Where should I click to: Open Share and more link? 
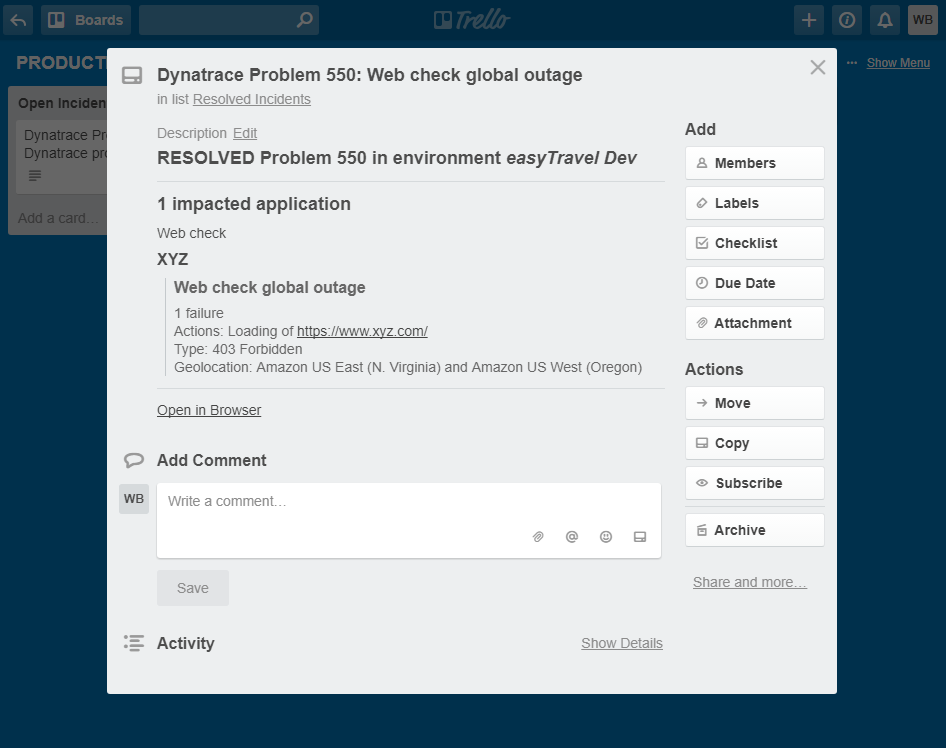(x=749, y=582)
